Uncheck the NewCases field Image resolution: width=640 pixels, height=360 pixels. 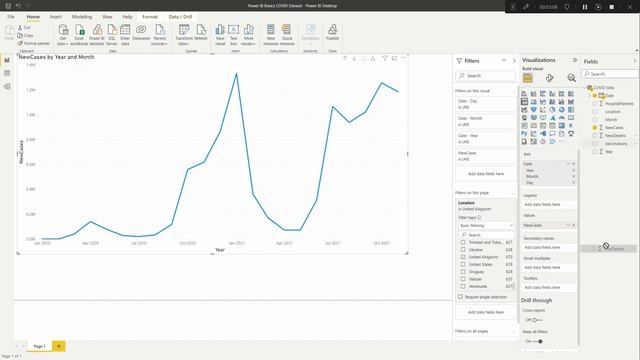pyautogui.click(x=595, y=128)
